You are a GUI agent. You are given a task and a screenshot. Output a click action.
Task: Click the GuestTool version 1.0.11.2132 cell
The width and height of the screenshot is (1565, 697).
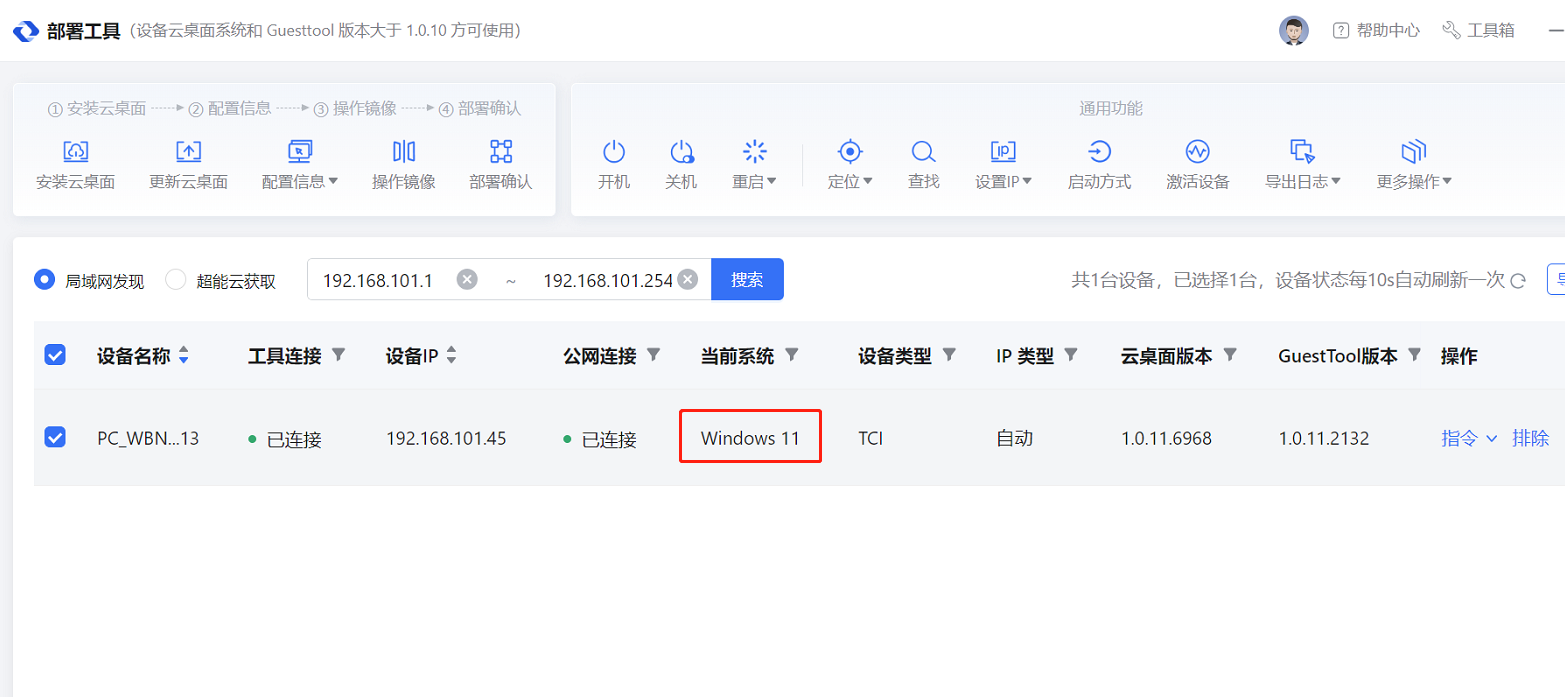(1324, 438)
